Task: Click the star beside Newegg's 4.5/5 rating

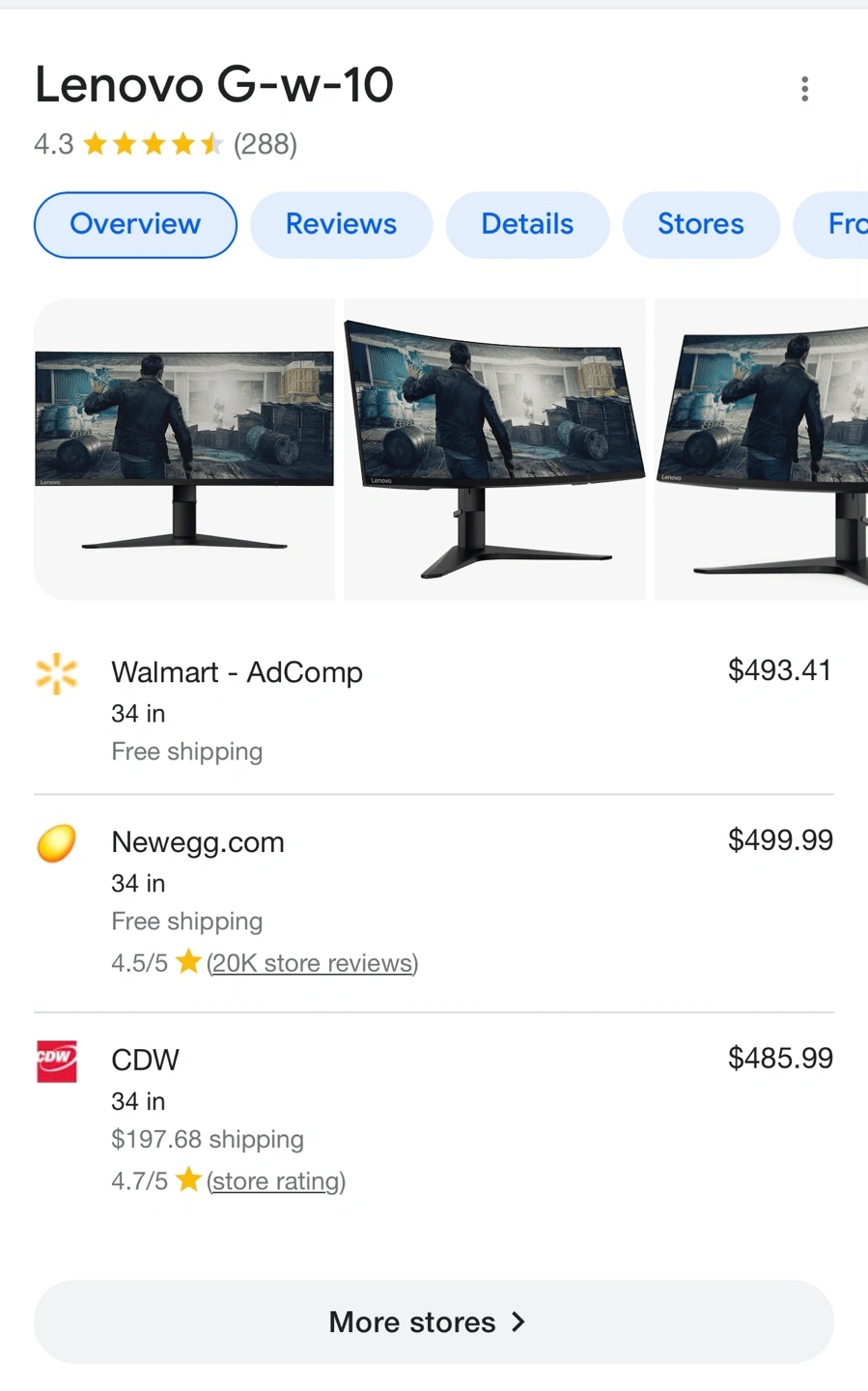Action: pyautogui.click(x=188, y=962)
